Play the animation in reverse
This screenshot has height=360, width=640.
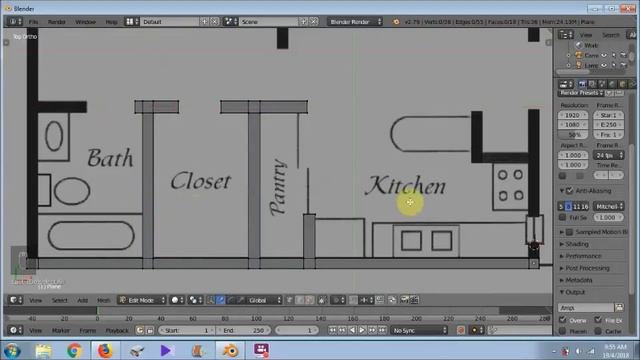352,331
